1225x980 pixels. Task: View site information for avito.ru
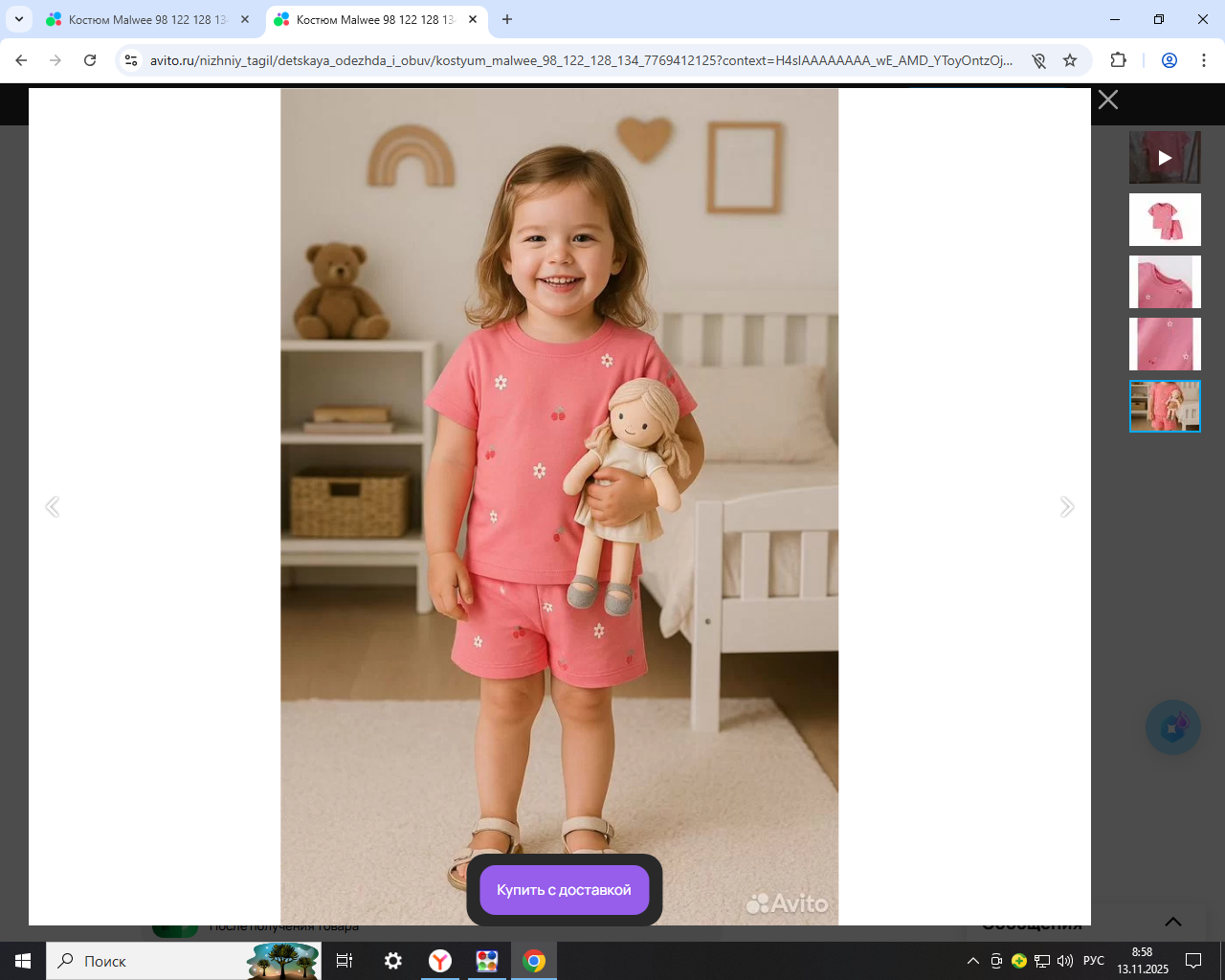click(x=132, y=60)
